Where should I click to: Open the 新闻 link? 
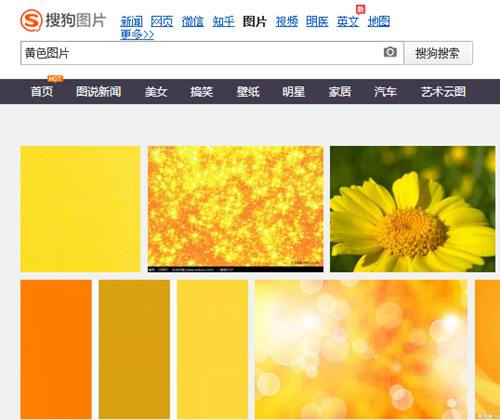(131, 21)
